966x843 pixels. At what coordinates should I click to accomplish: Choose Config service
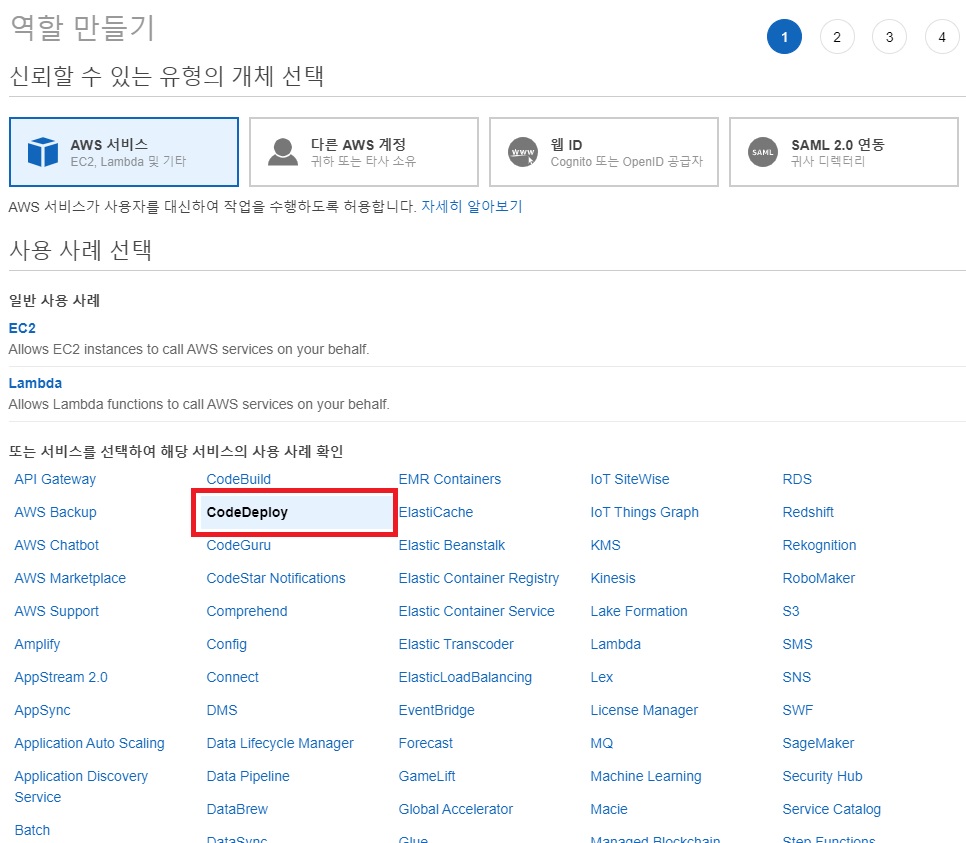coord(227,644)
